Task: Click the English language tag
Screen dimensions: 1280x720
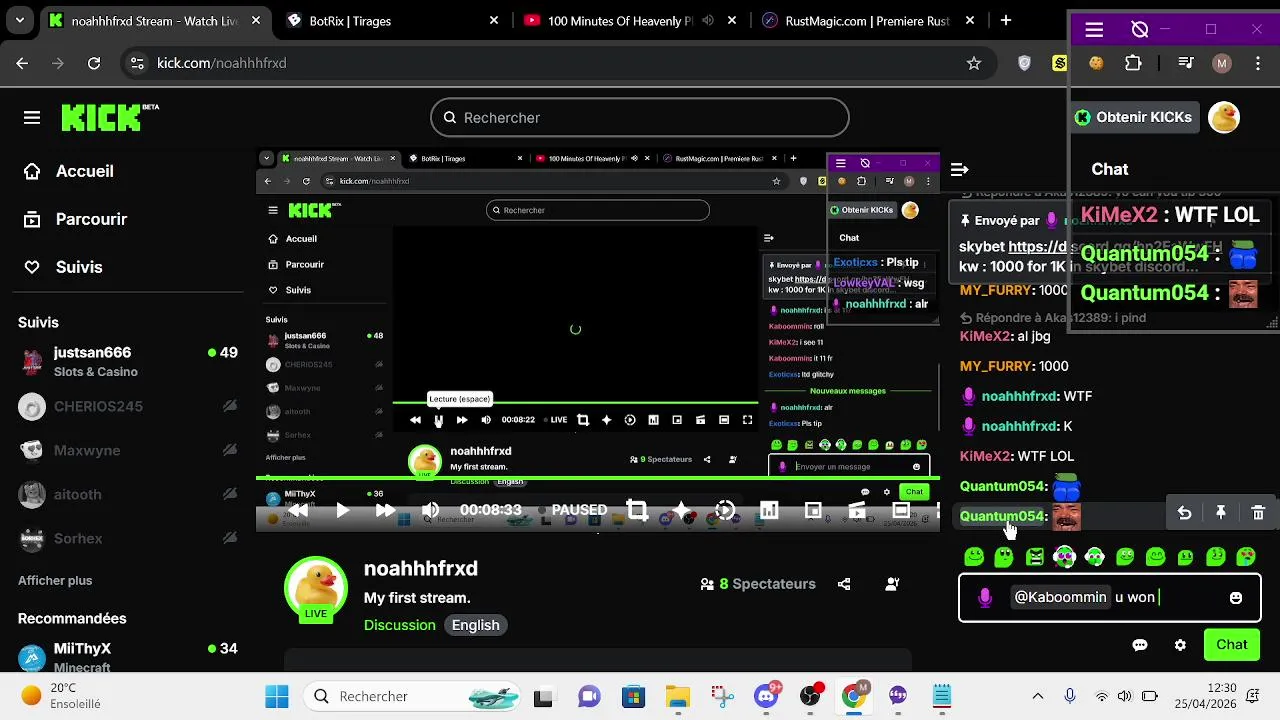Action: [475, 625]
